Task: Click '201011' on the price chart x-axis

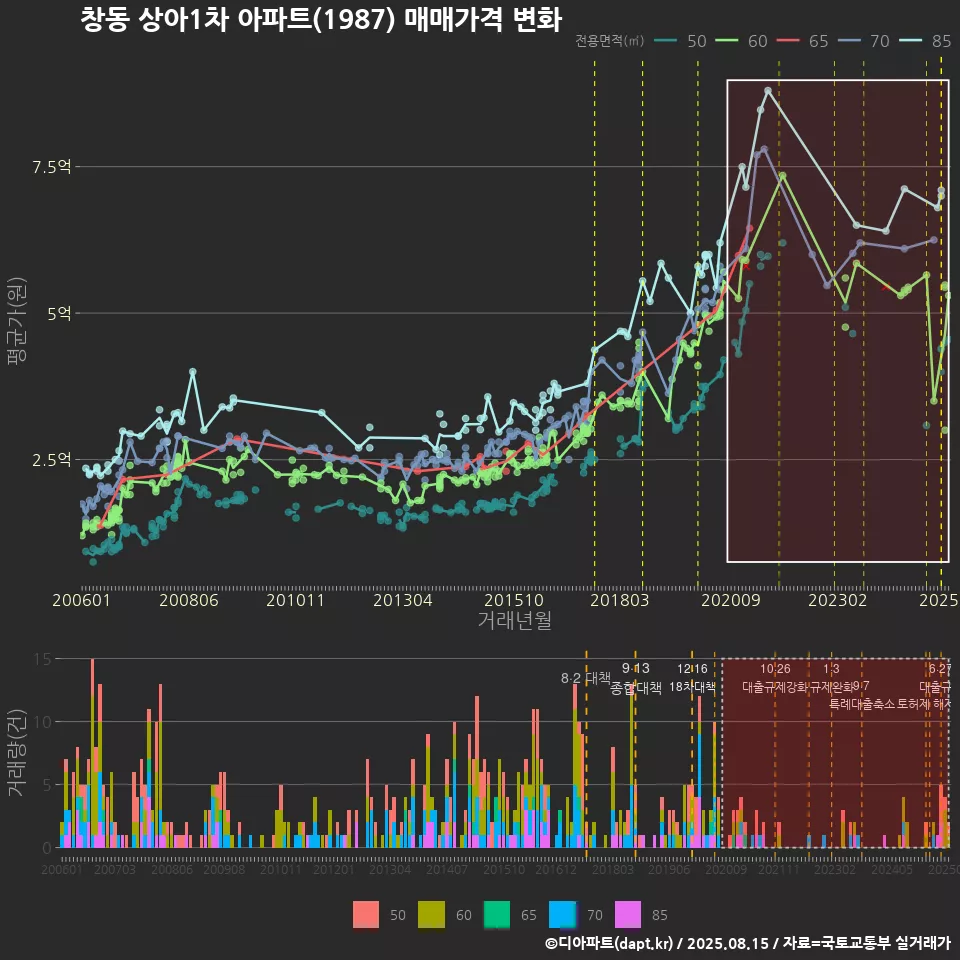Action: coord(295,600)
